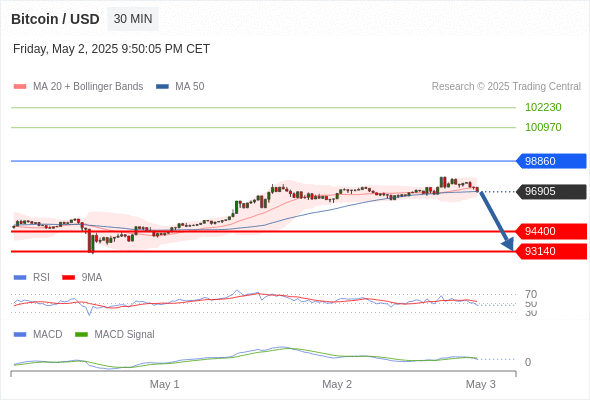Screen dimensions: 590x400
Task: Click the 100970 resistance level label
Action: coord(543,127)
